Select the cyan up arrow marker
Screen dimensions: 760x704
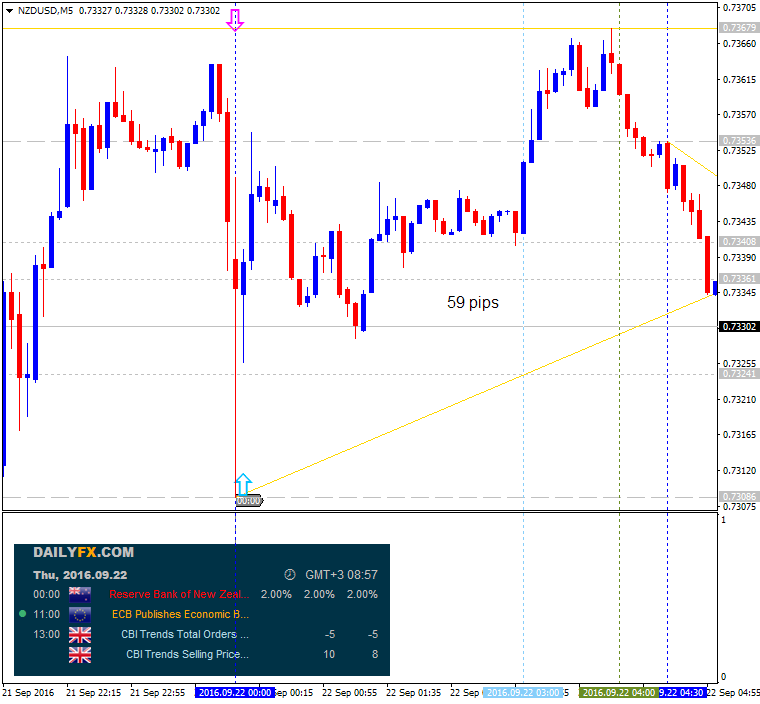tap(243, 484)
